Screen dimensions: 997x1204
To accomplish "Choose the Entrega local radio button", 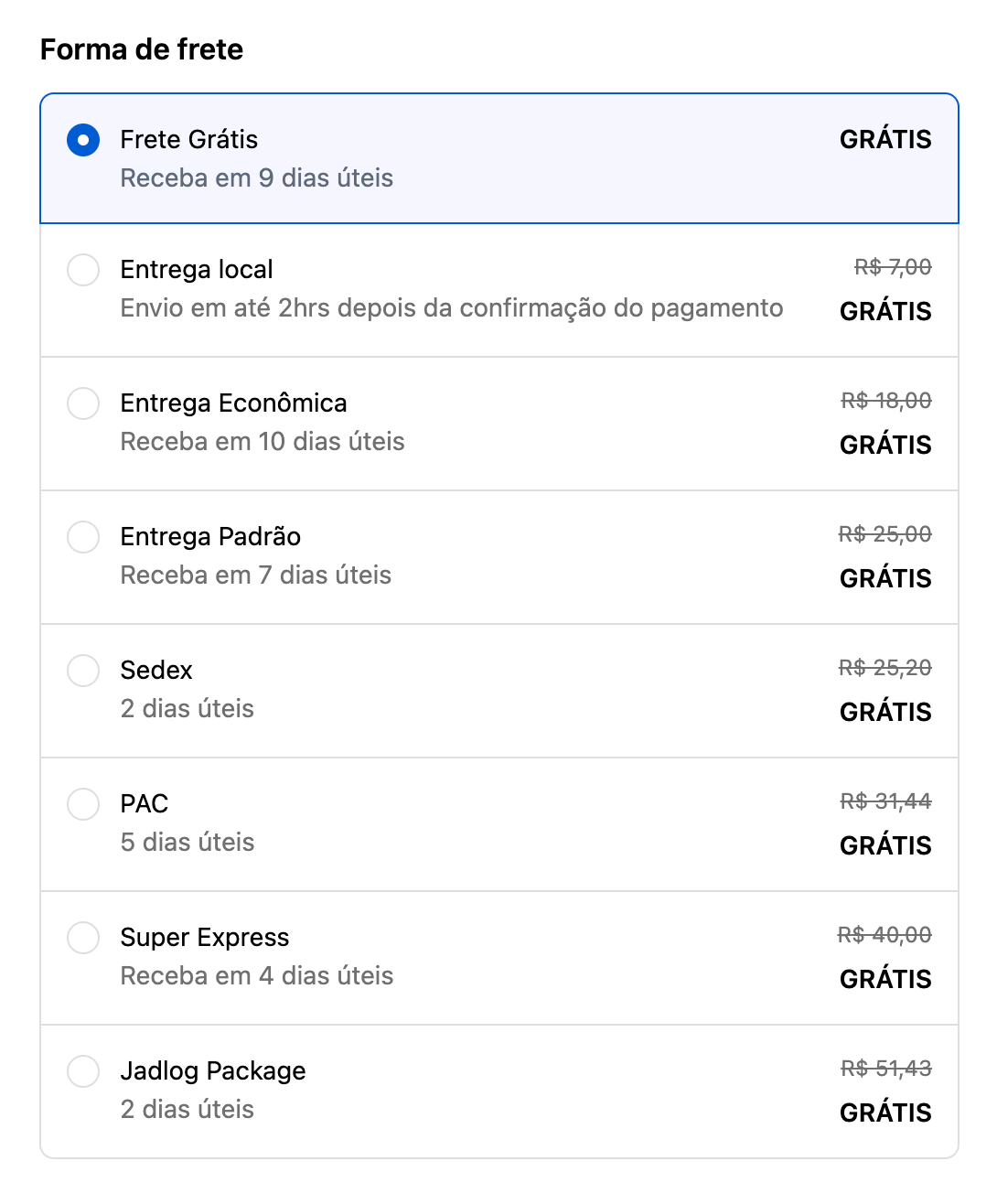I will (x=83, y=270).
